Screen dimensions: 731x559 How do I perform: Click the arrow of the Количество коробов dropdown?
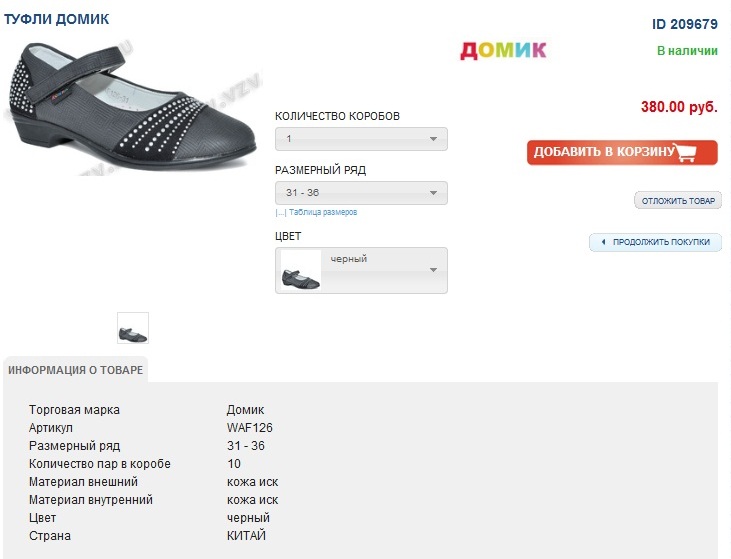click(433, 139)
